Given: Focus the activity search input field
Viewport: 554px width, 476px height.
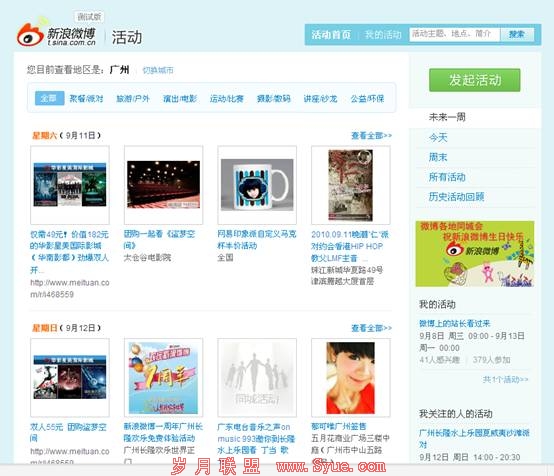Looking at the screenshot, I should (454, 35).
